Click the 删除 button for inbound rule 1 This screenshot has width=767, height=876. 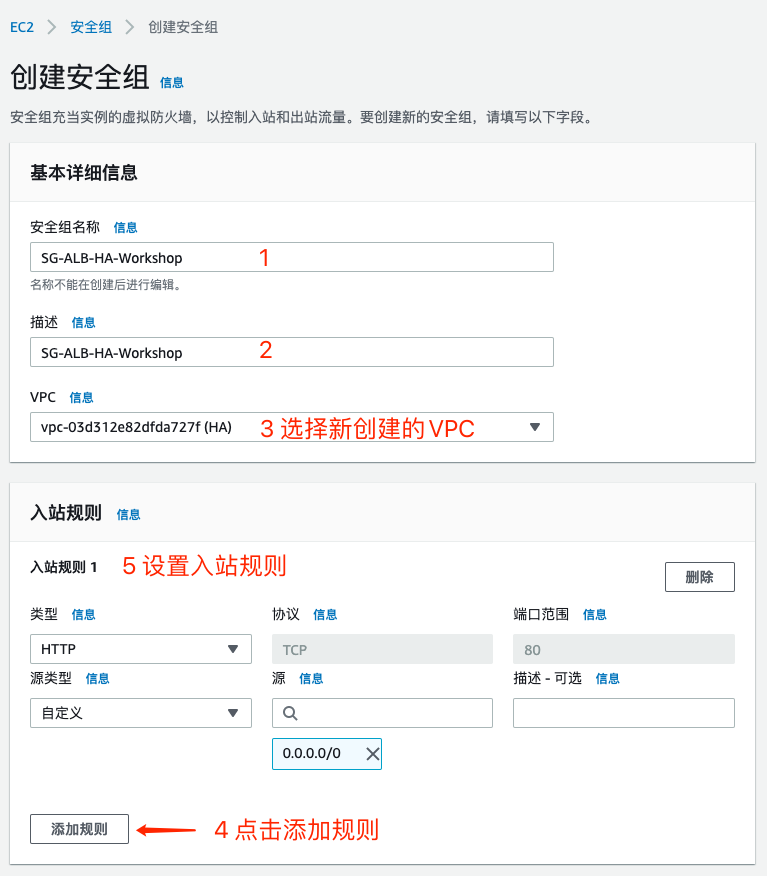[699, 576]
